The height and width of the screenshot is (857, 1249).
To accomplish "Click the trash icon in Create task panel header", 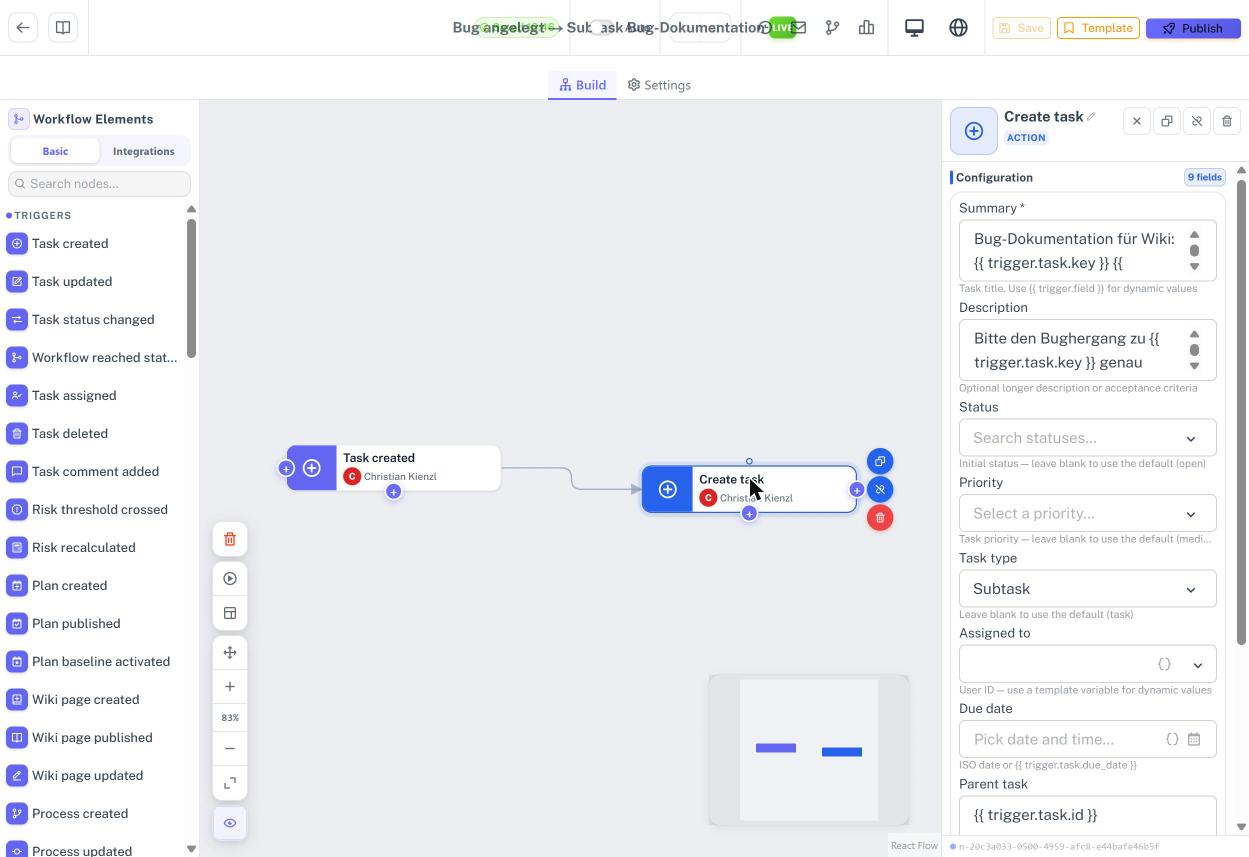I will [x=1227, y=121].
